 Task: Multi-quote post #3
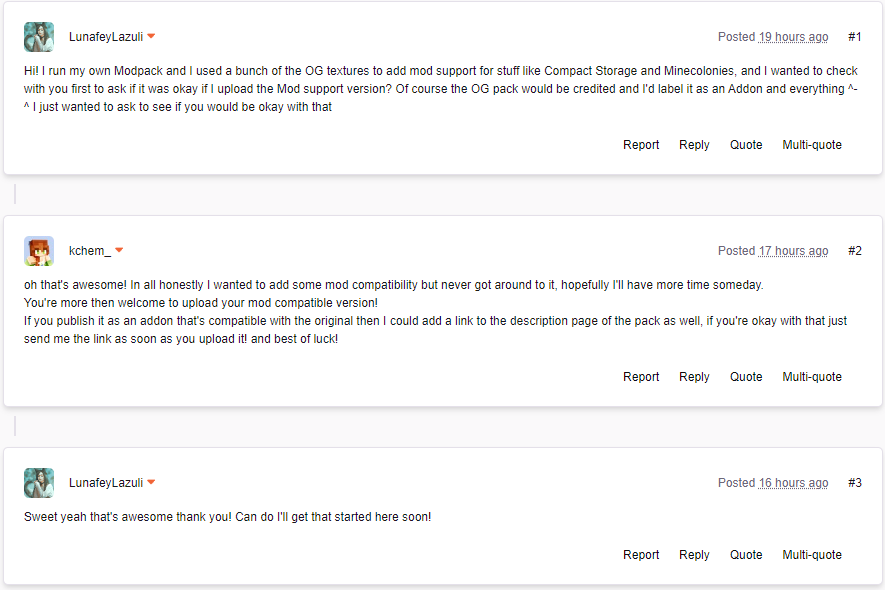coord(812,555)
